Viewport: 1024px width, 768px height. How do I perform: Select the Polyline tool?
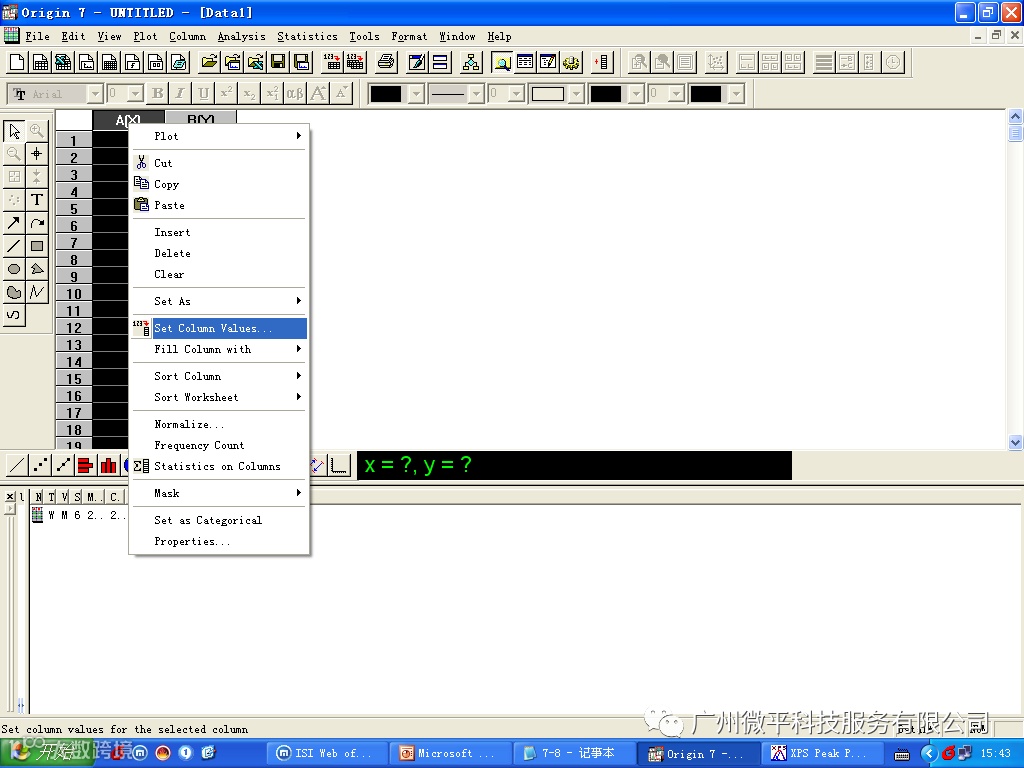pyautogui.click(x=37, y=292)
